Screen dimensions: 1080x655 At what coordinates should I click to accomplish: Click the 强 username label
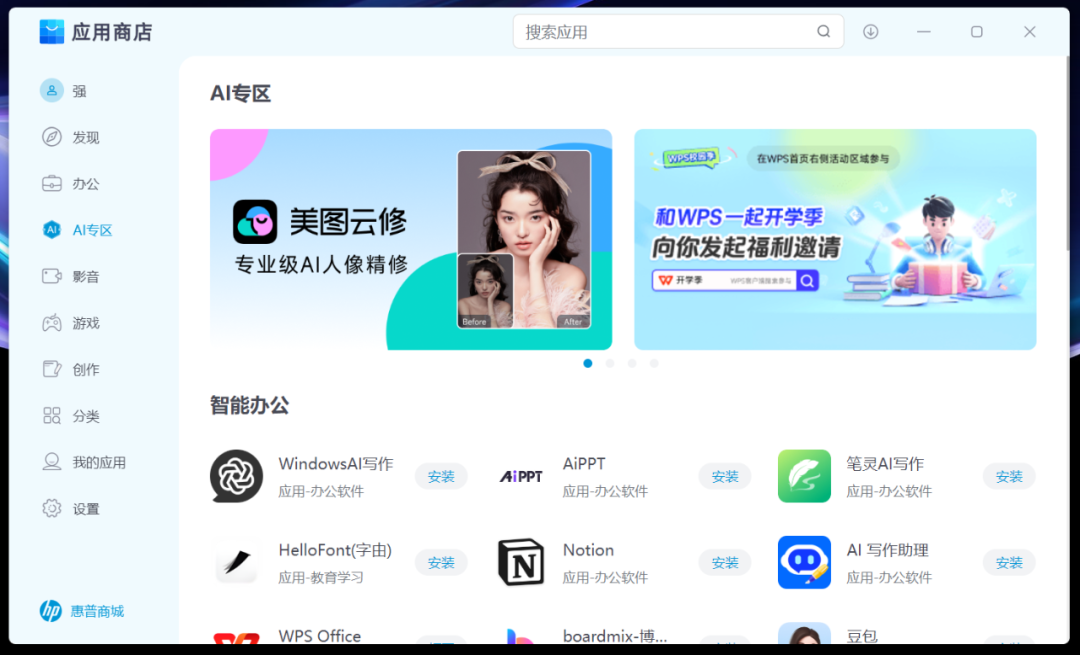[x=79, y=92]
